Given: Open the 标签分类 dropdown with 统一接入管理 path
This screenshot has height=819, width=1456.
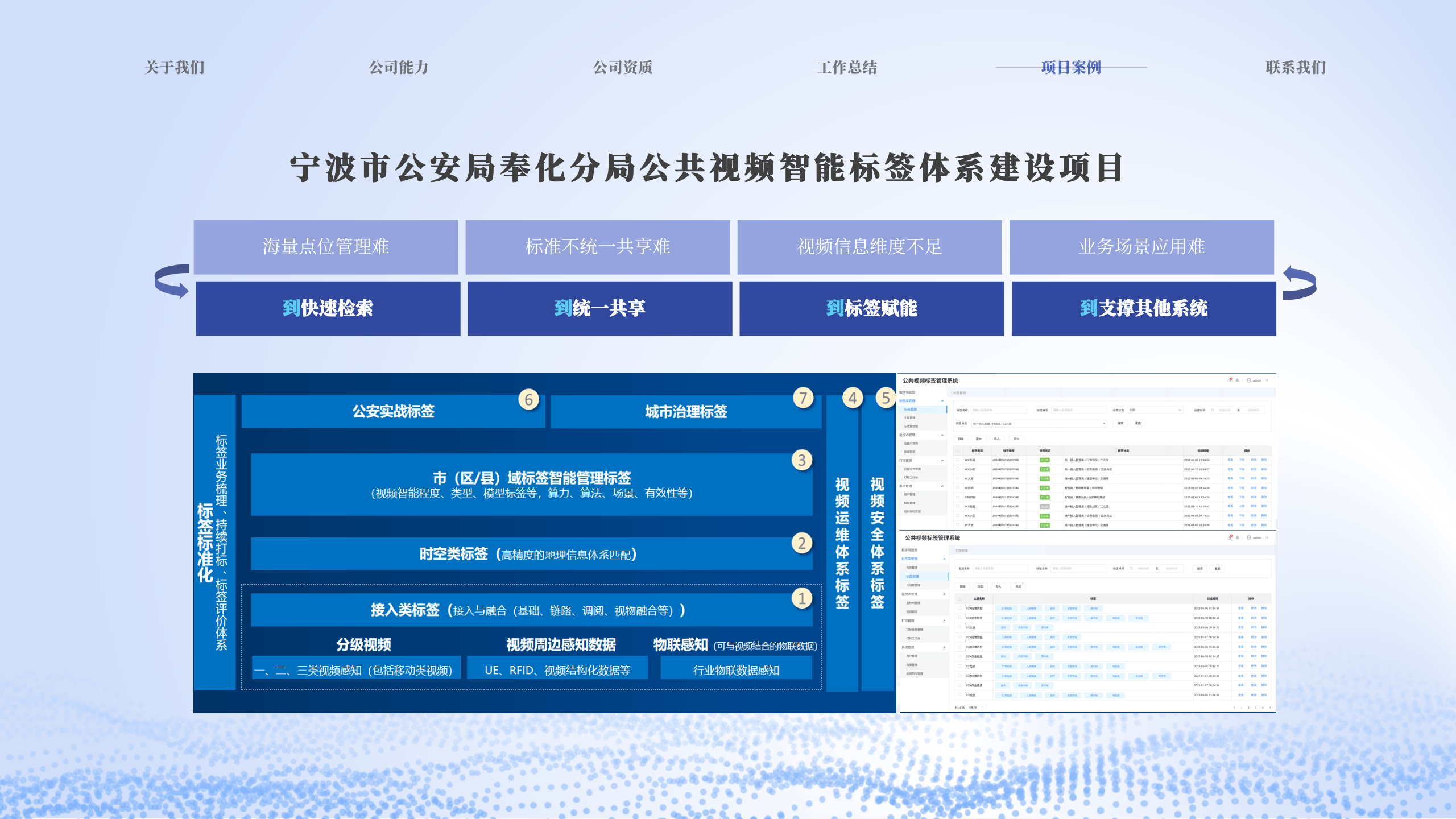Looking at the screenshot, I should [1039, 424].
